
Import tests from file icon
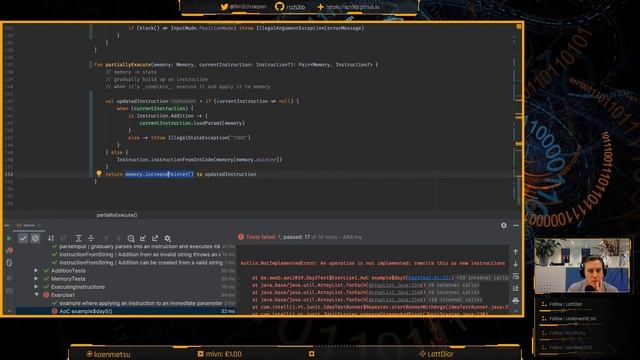pyautogui.click(x=143, y=238)
